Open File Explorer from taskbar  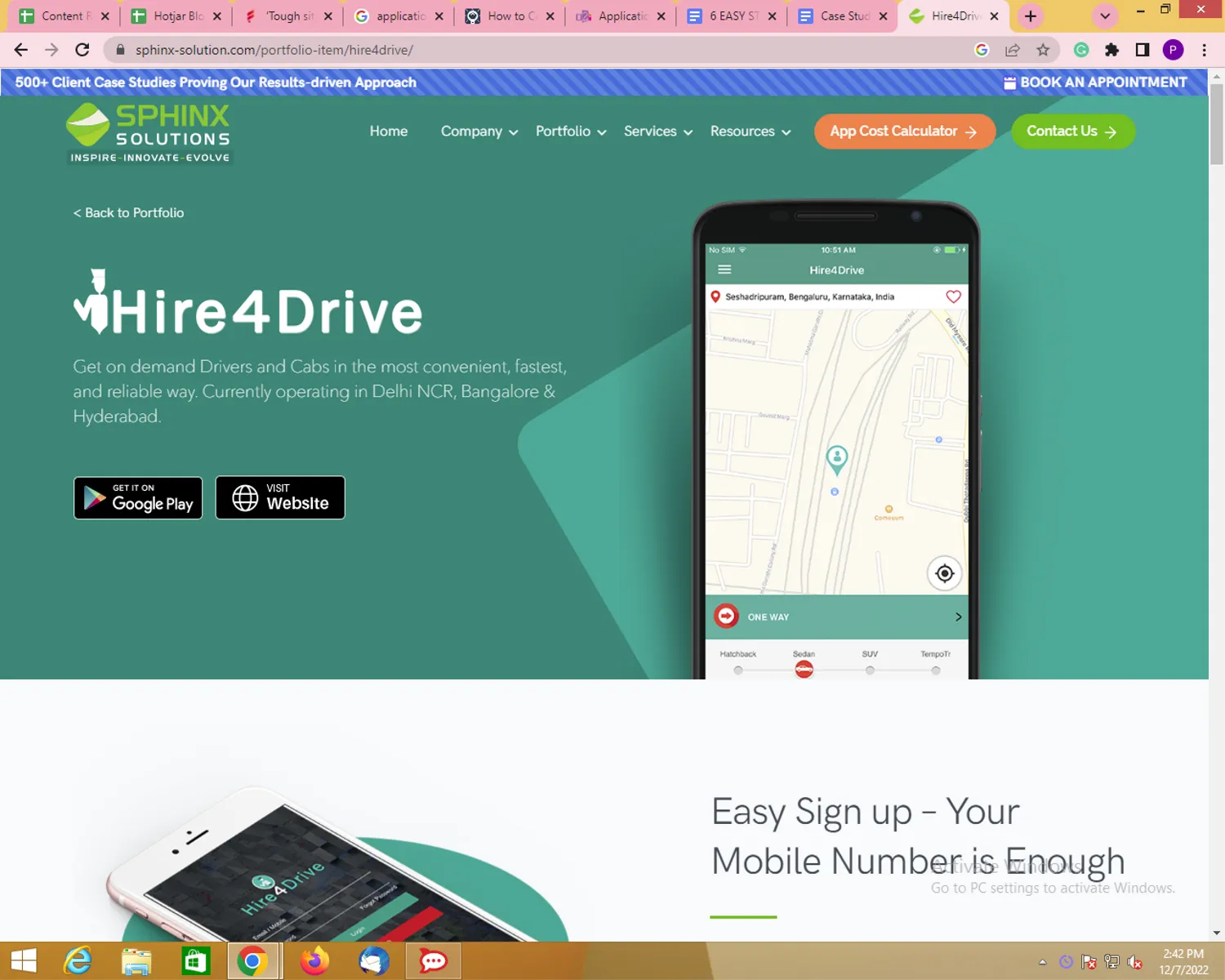point(136,961)
